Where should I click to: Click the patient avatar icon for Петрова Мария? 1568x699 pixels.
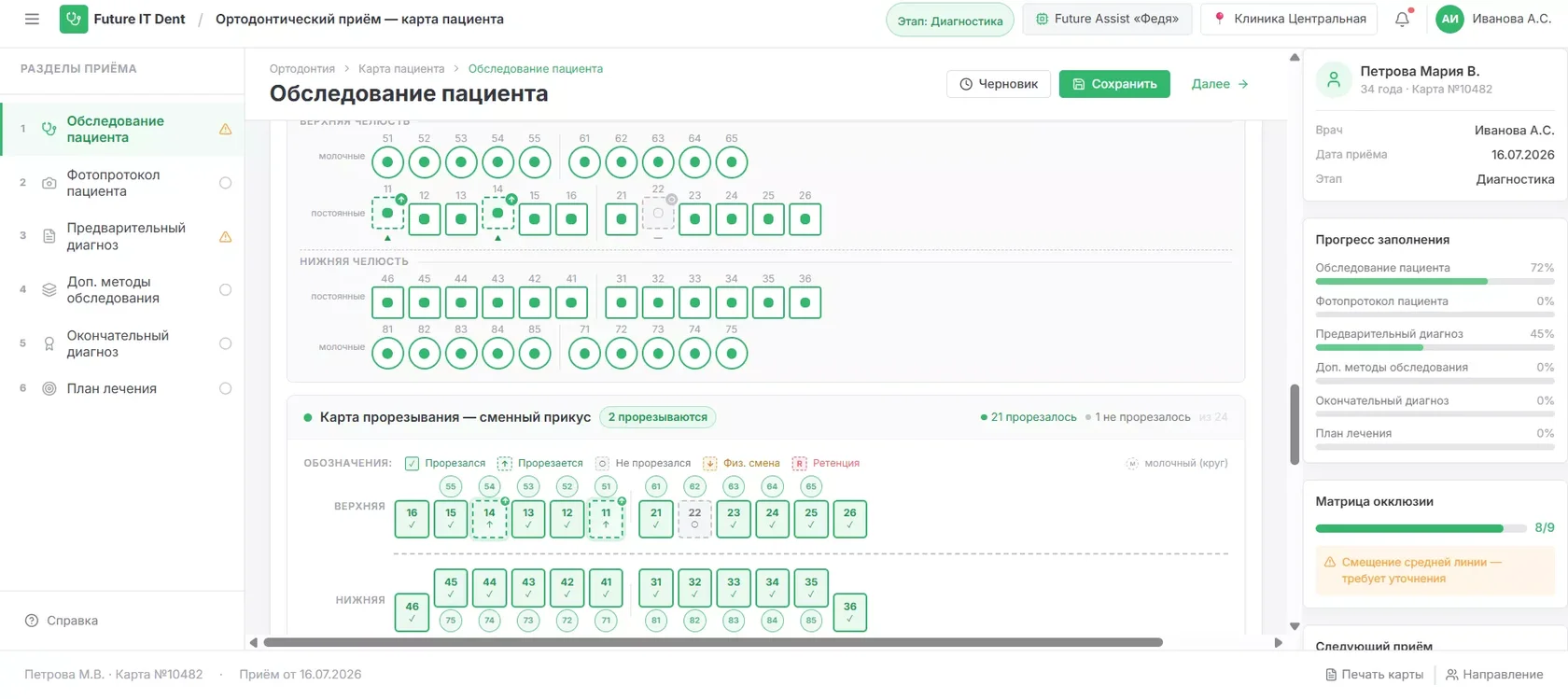click(1334, 80)
